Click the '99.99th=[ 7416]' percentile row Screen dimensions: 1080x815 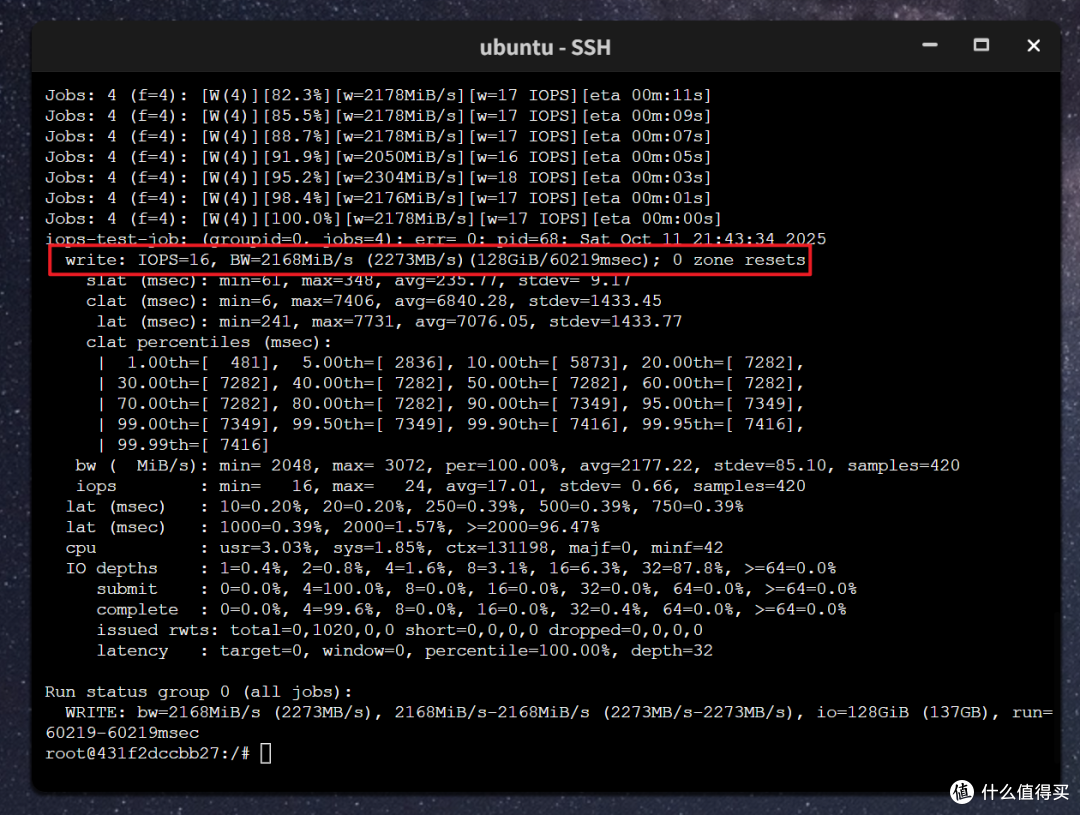tap(183, 445)
